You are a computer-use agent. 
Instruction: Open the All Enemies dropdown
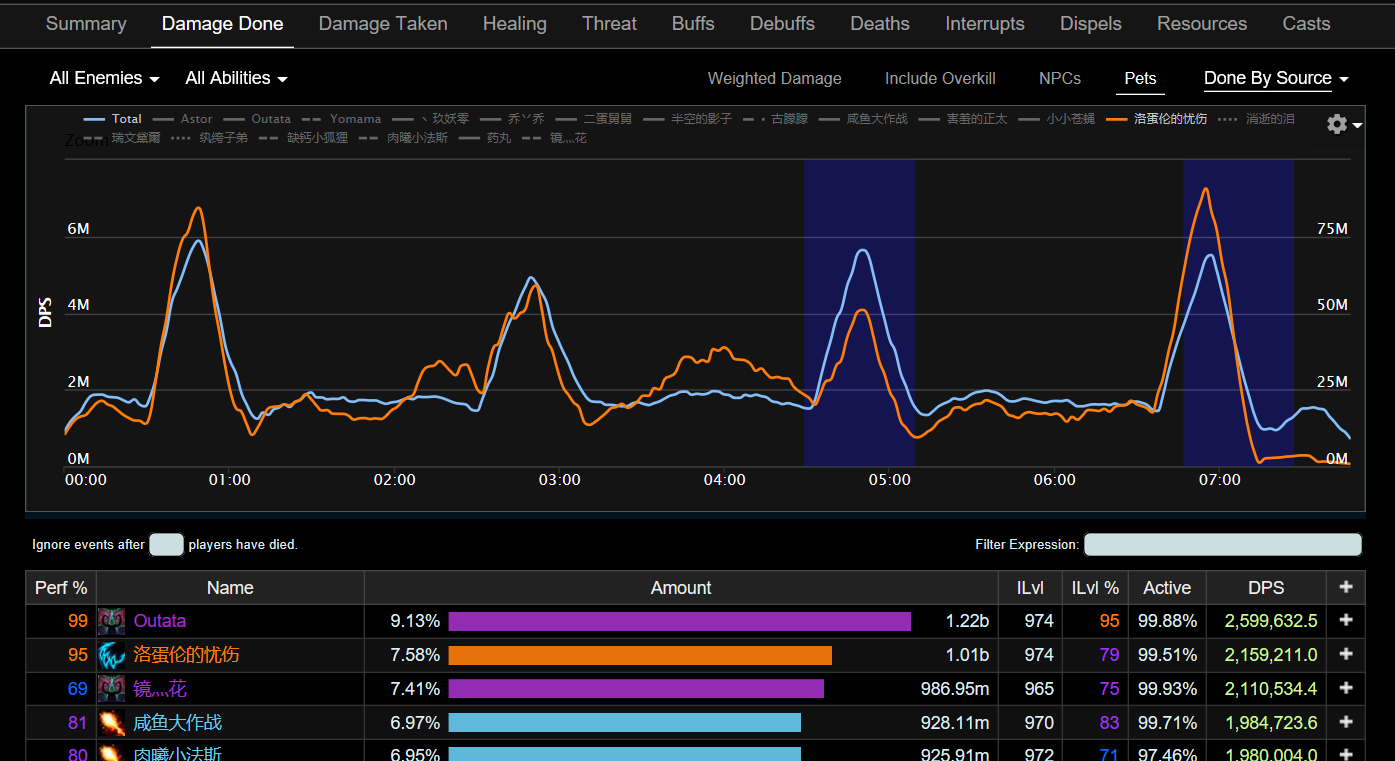104,78
